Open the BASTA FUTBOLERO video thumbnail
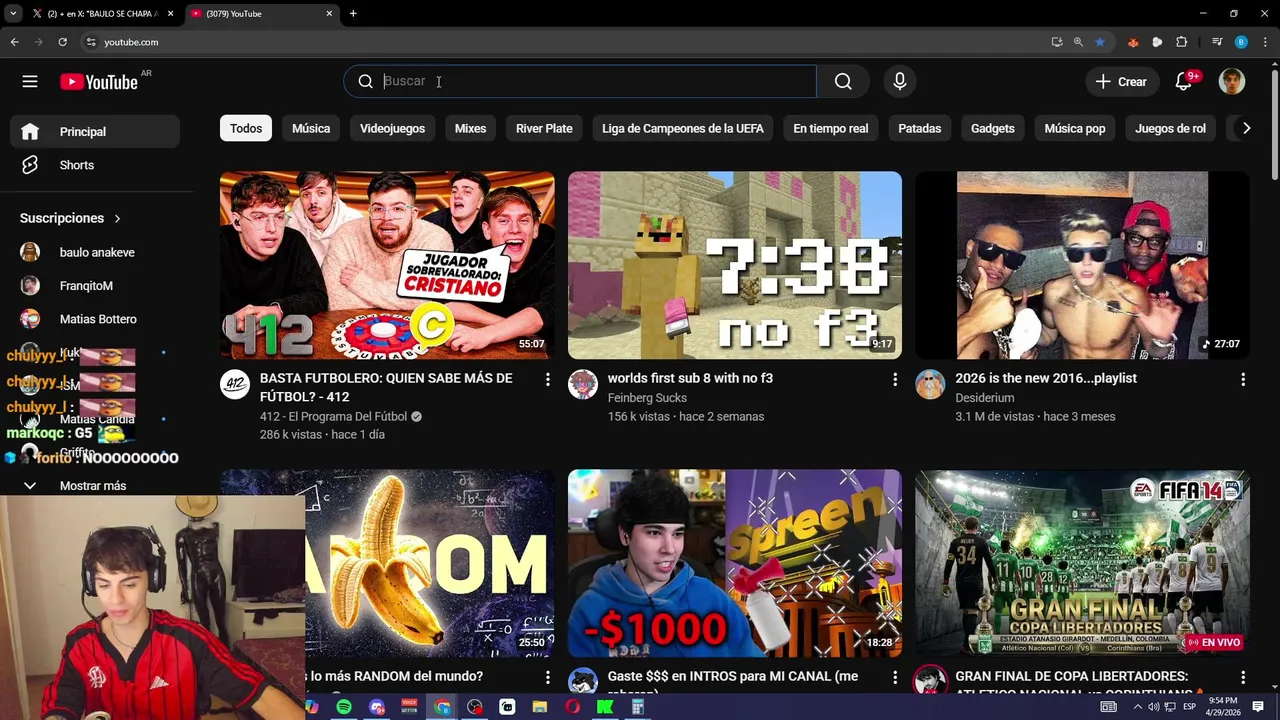This screenshot has width=1280, height=720. (x=387, y=265)
